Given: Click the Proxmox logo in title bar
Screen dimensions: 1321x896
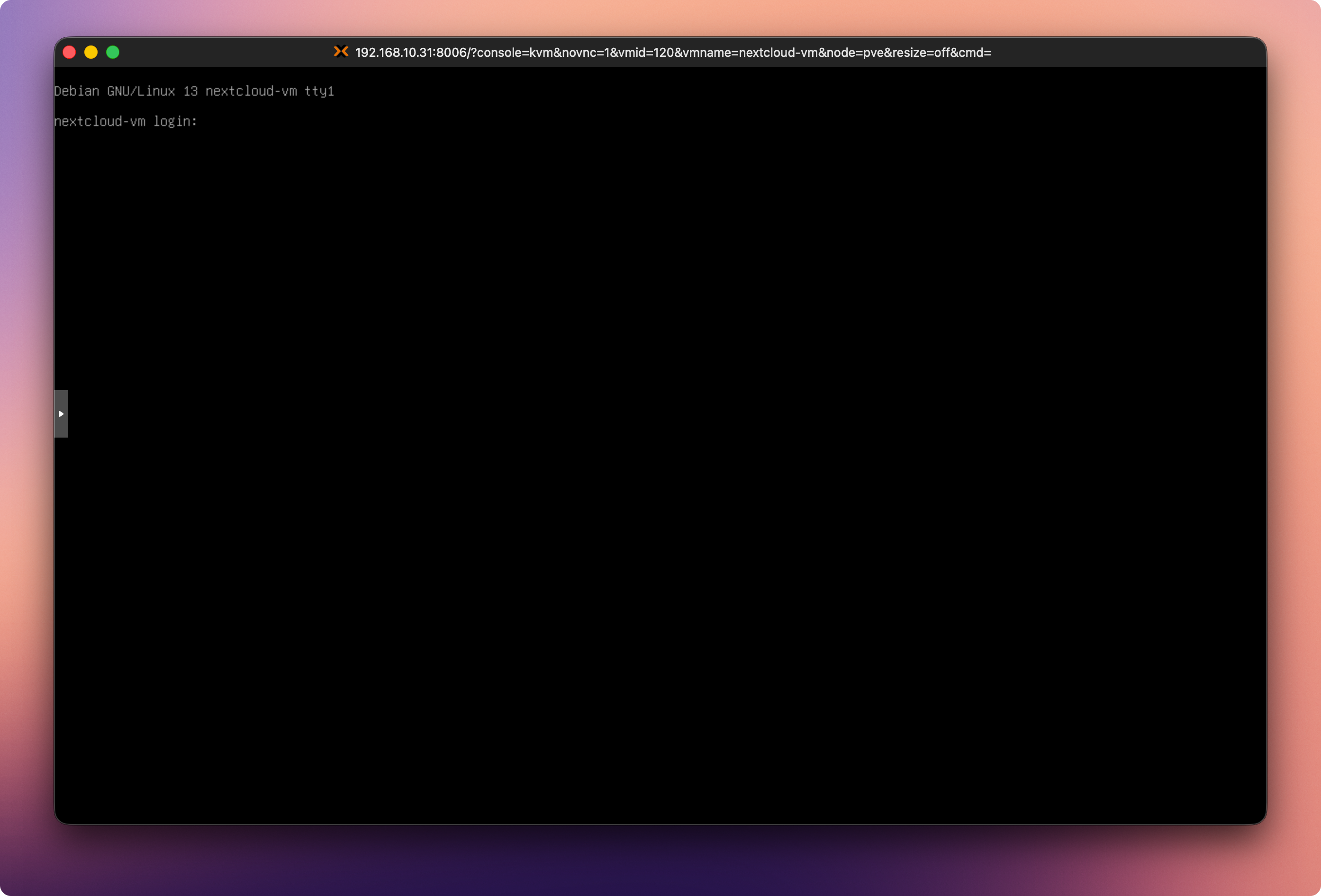Looking at the screenshot, I should click(341, 52).
